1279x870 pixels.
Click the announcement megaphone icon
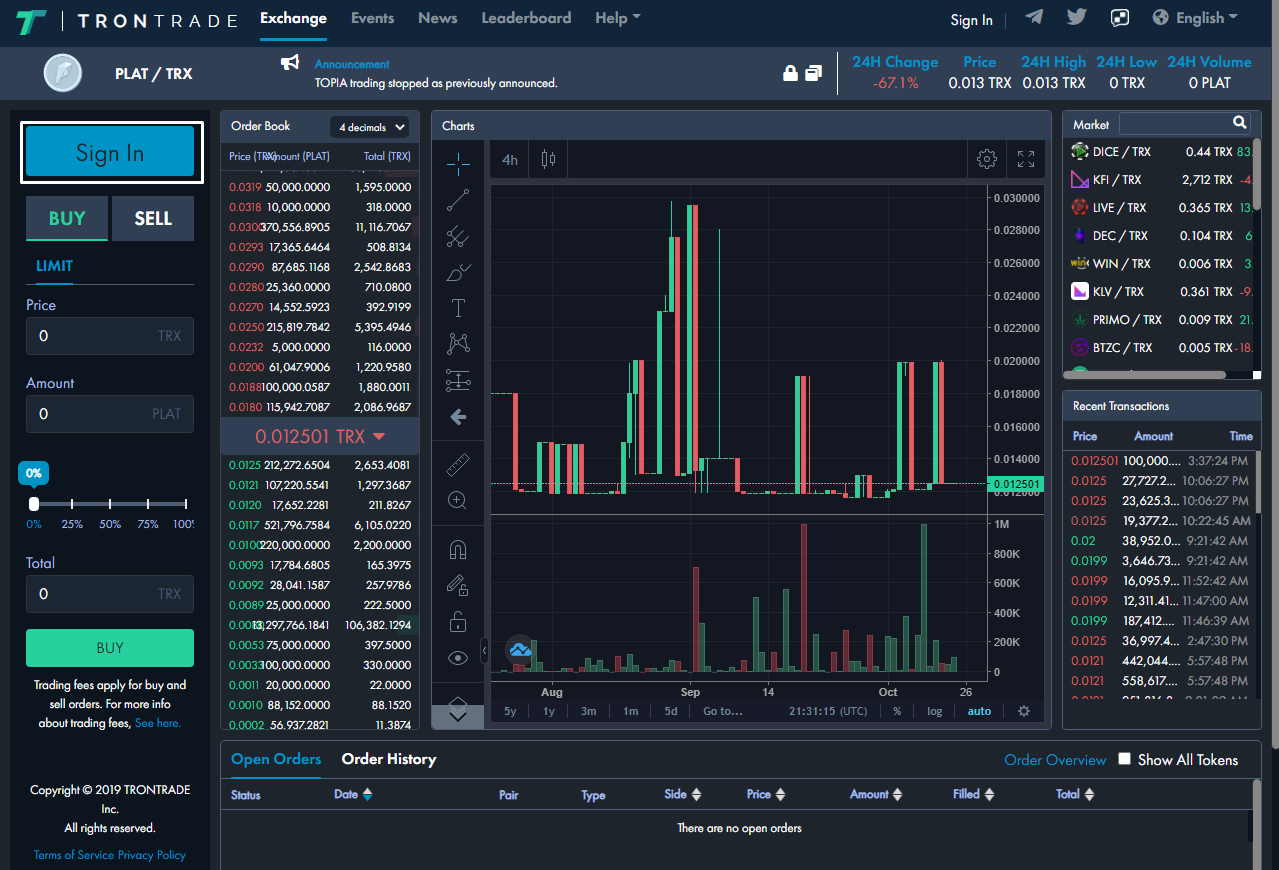pyautogui.click(x=290, y=63)
